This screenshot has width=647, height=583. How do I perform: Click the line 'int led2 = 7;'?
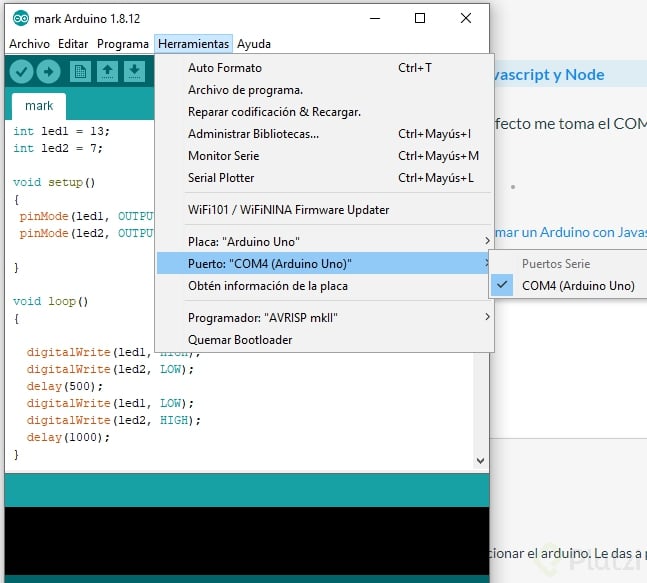pos(58,148)
